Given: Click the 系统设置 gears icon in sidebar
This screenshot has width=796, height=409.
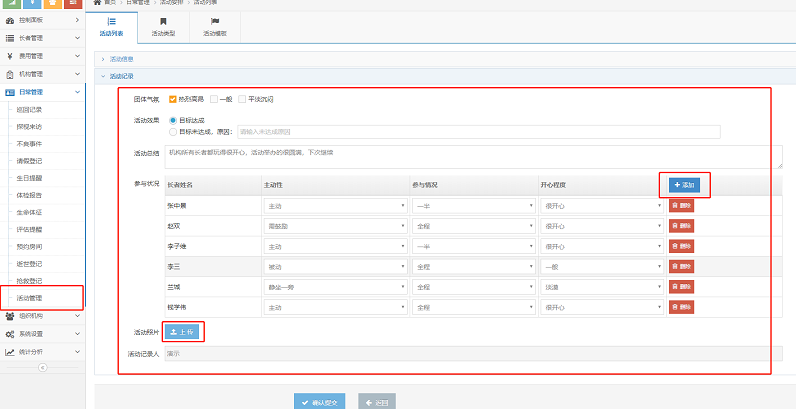Looking at the screenshot, I should pyautogui.click(x=10, y=333).
